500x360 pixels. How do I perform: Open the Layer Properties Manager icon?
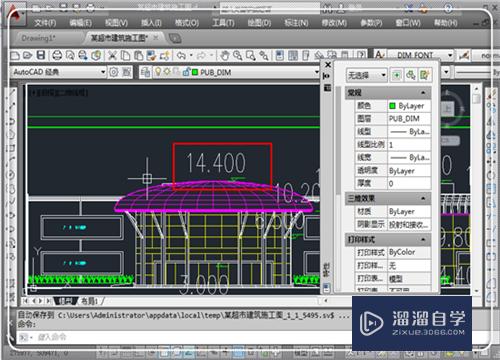[x=145, y=72]
